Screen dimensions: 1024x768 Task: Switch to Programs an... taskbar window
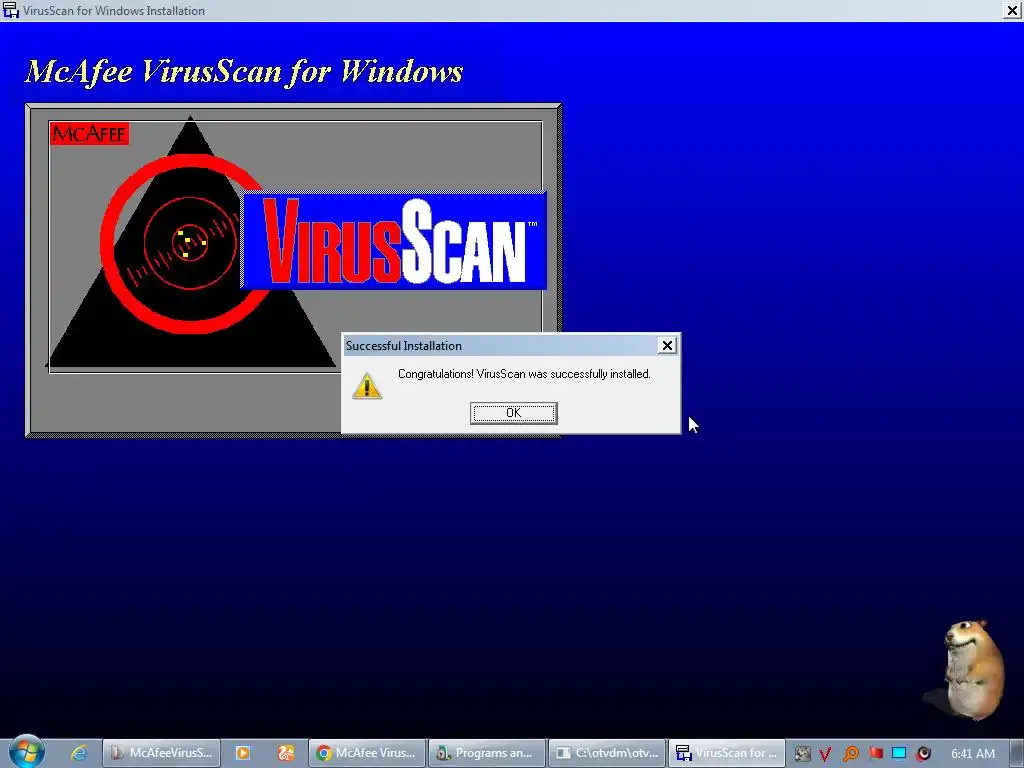pos(487,753)
